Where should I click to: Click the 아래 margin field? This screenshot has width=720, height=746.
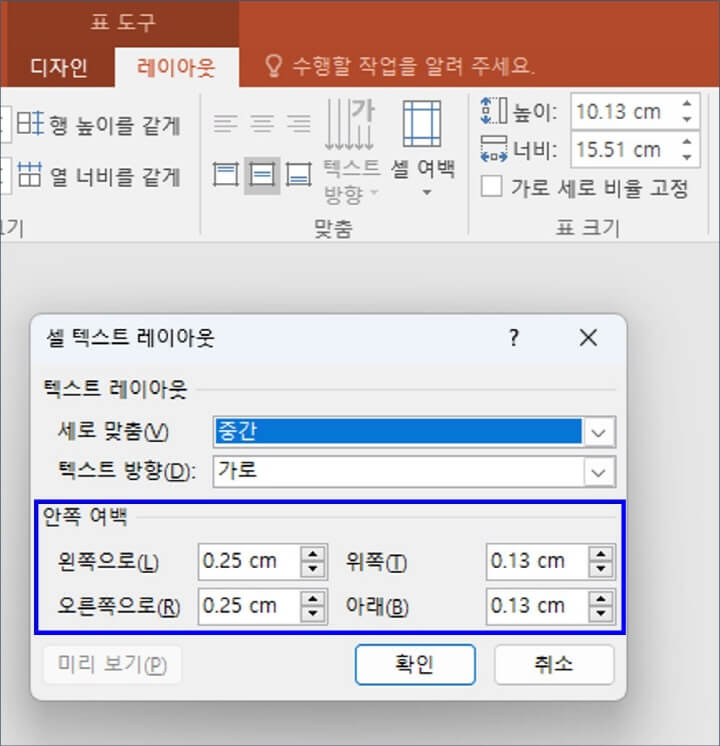pos(537,606)
